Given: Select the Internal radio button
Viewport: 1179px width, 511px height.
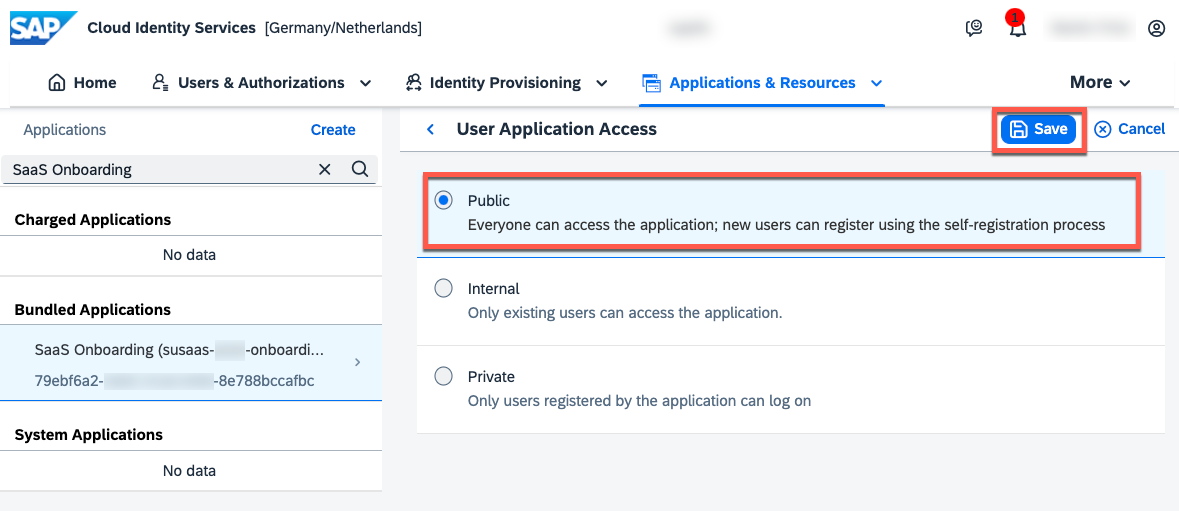Looking at the screenshot, I should 444,288.
